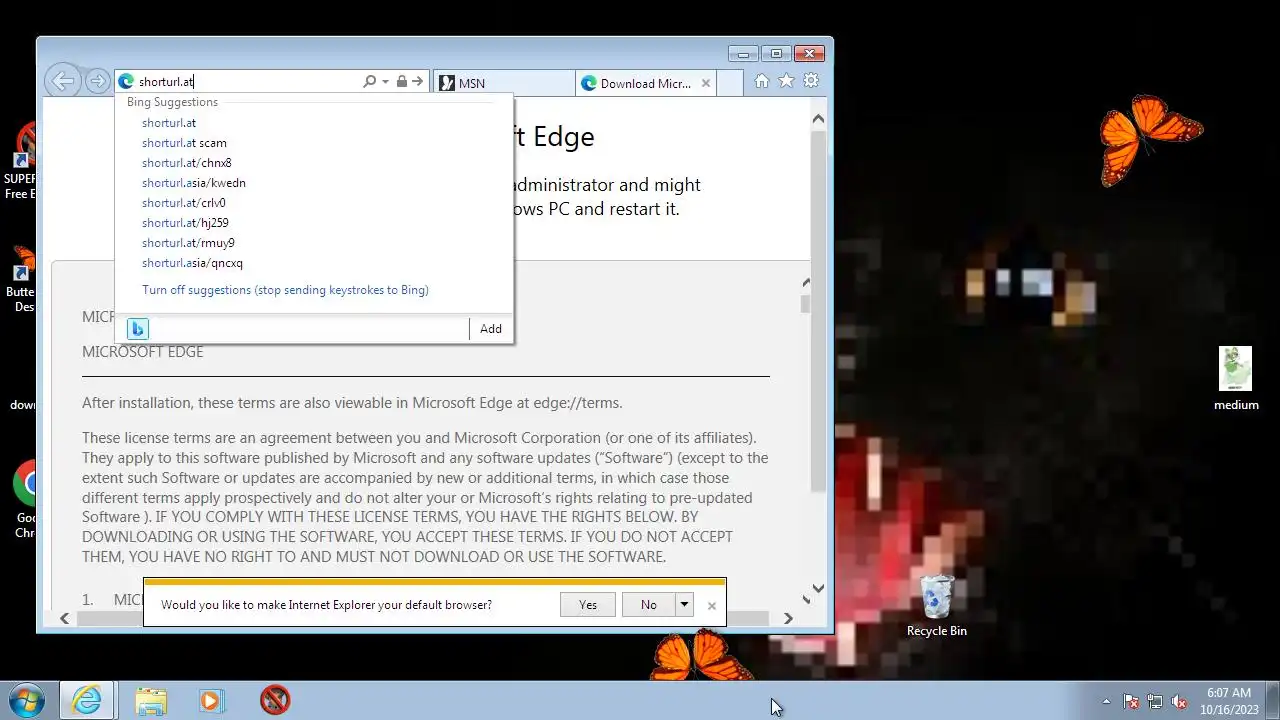The height and width of the screenshot is (720, 1280).
Task: Click Action Center flag tray icon
Action: [1131, 701]
